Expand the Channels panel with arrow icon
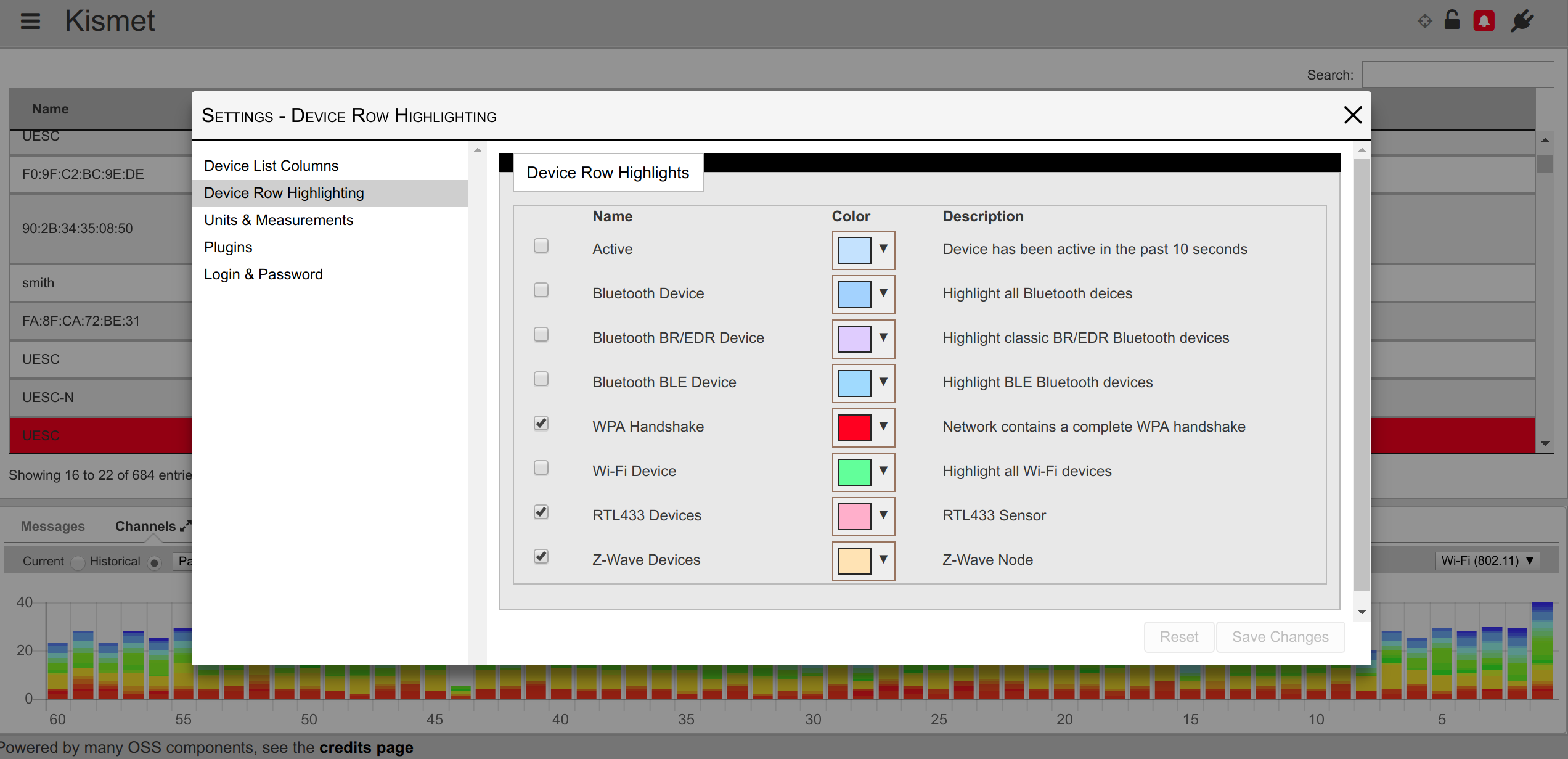The image size is (1568, 759). (186, 526)
